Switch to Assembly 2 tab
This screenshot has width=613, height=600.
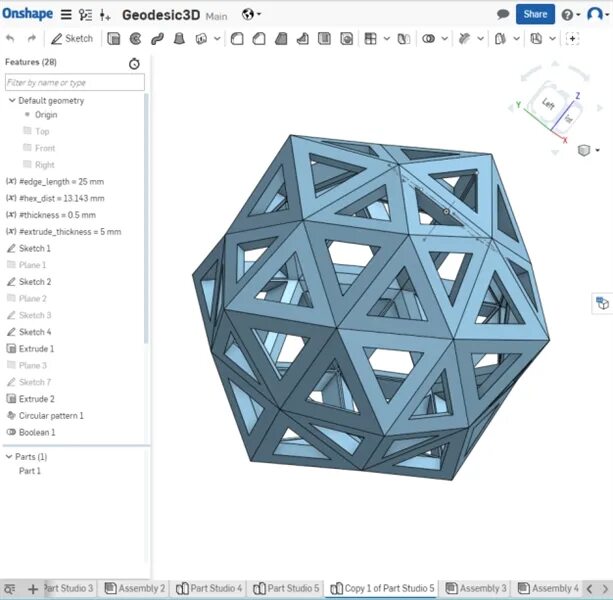(x=135, y=588)
